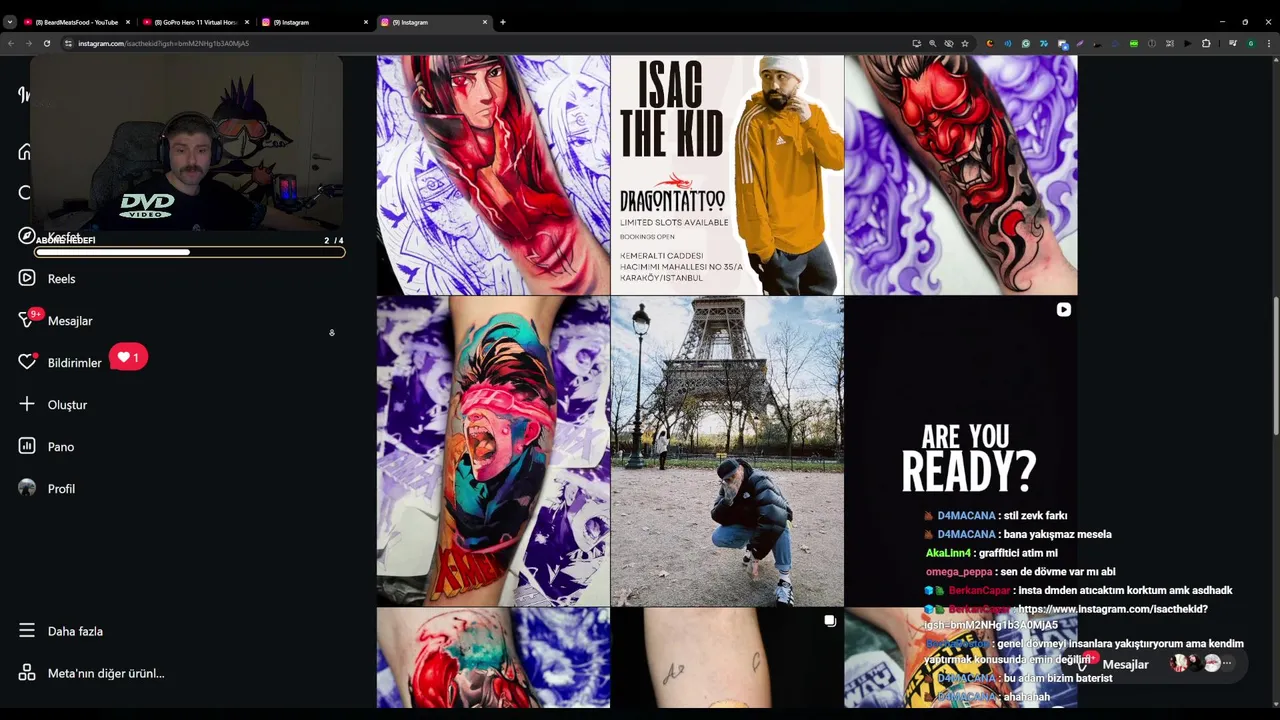Open Mesajlar in the left sidebar
Viewport: 1280px width, 720px height.
click(x=56, y=321)
